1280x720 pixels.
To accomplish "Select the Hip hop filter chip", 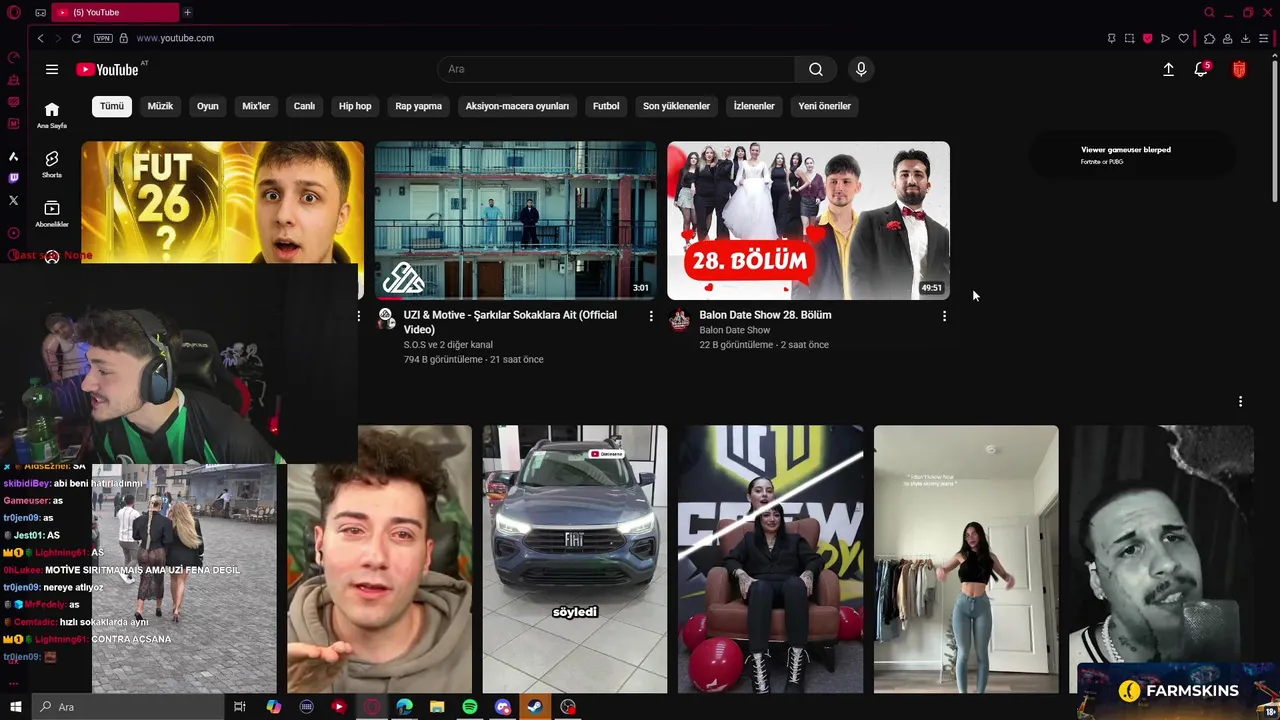I will click(x=355, y=106).
